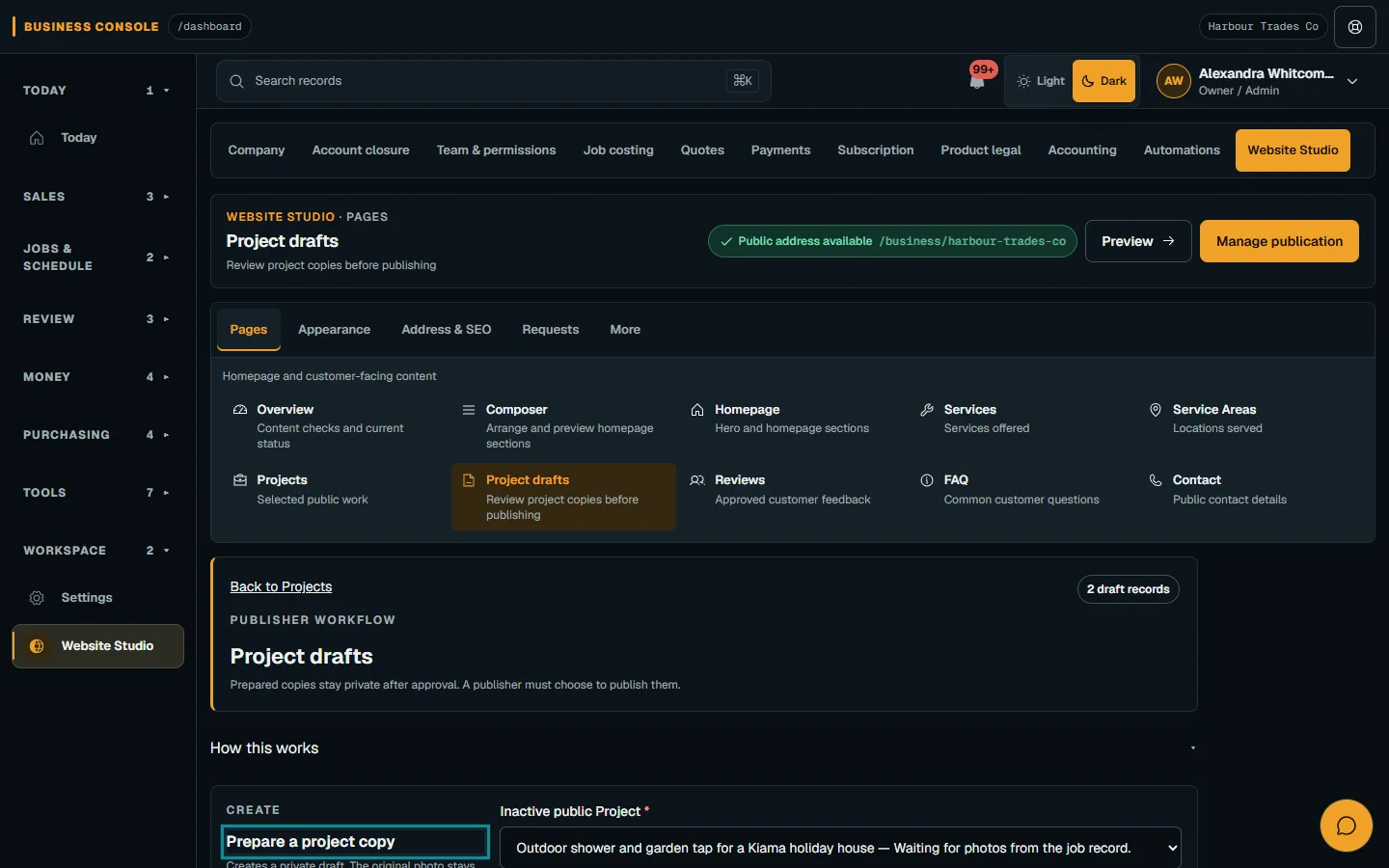Open the Team & permissions tab
Viewport: 1389px width, 868px height.
(x=496, y=150)
